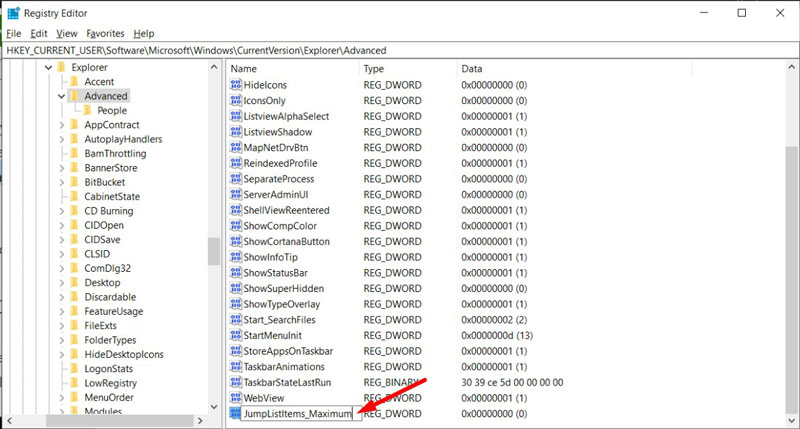This screenshot has width=800, height=429.
Task: Click the tree pane horizontal scrollbar thumb
Action: pyautogui.click(x=120, y=421)
